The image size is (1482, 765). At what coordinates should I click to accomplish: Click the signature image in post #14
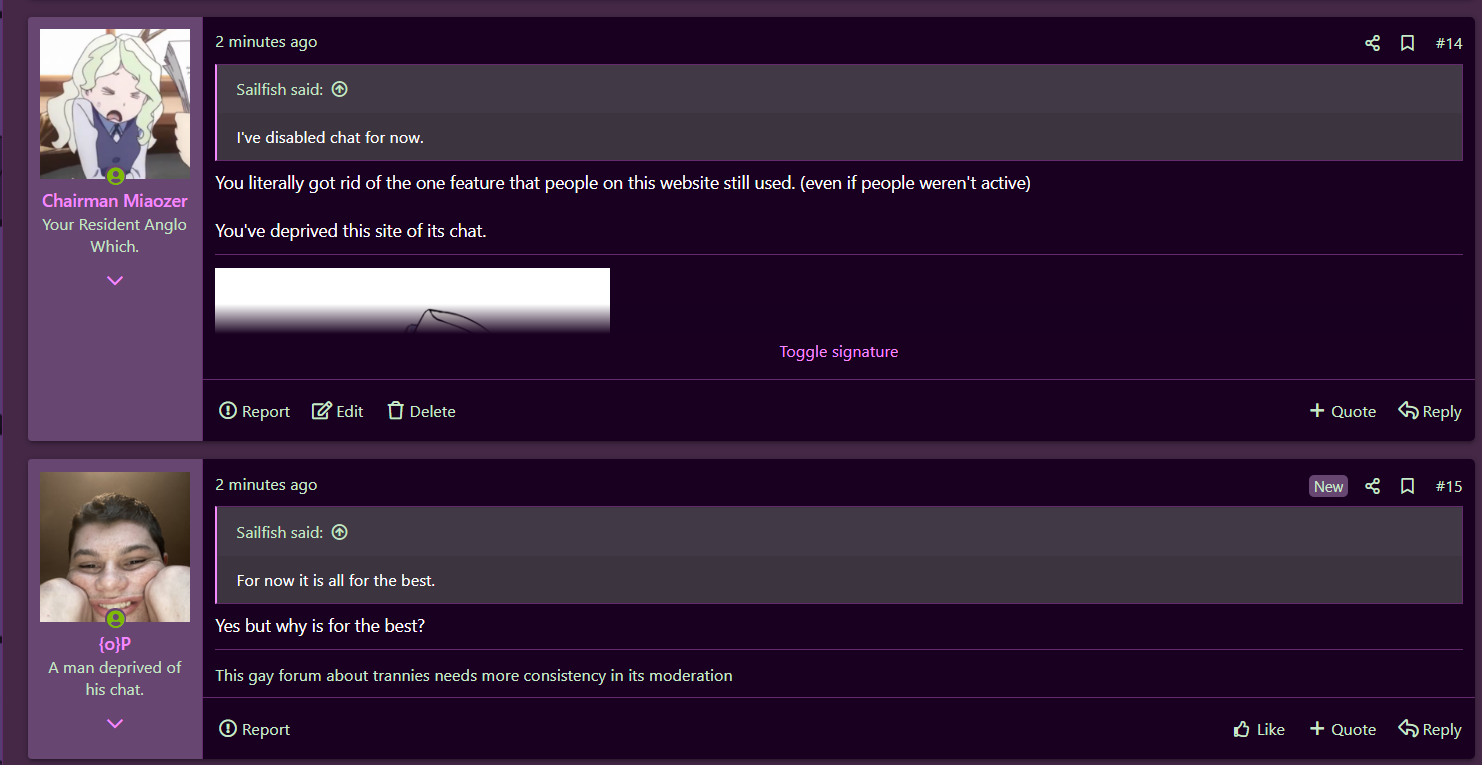point(412,300)
